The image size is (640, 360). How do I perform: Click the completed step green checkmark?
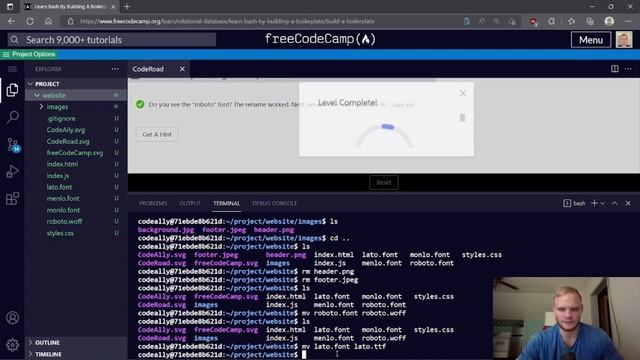pyautogui.click(x=140, y=104)
